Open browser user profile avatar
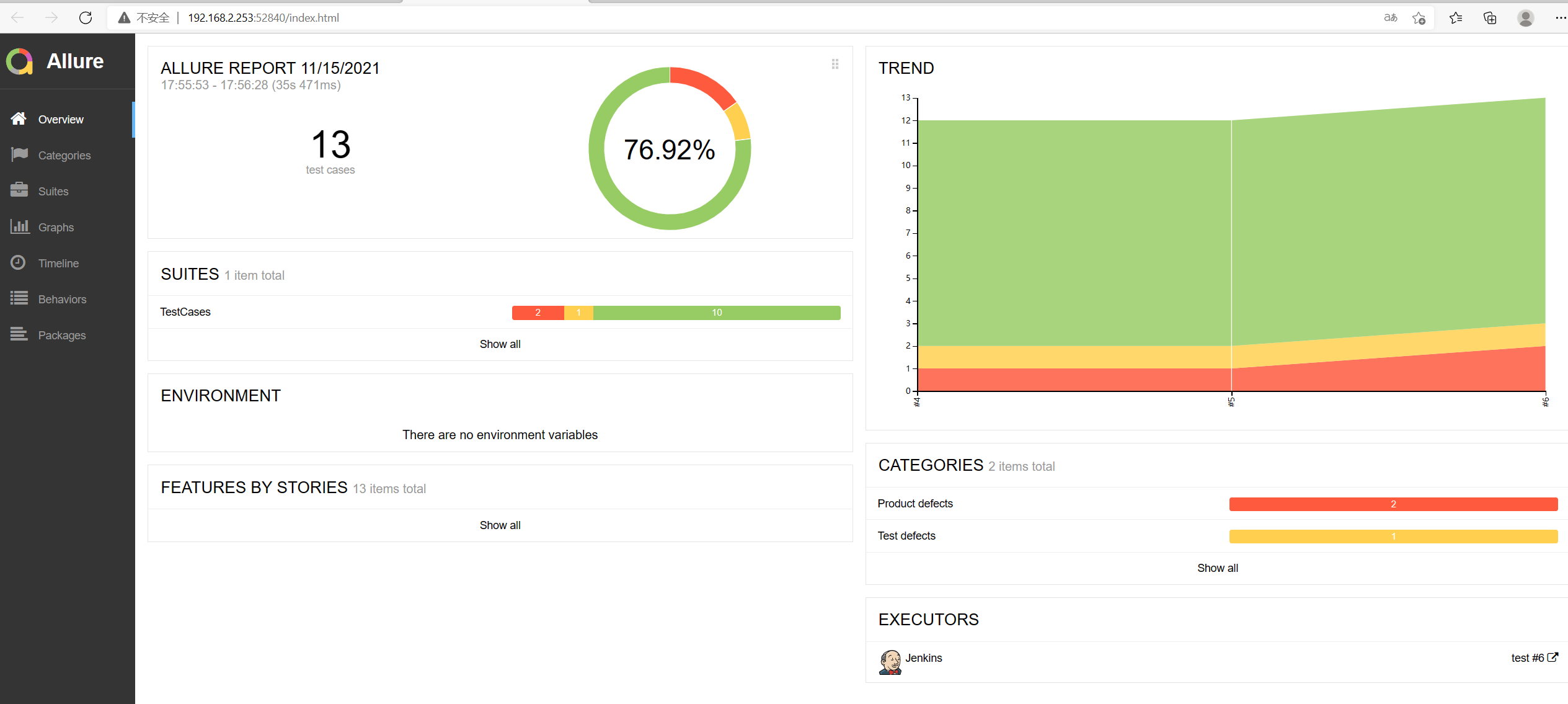 [1525, 18]
